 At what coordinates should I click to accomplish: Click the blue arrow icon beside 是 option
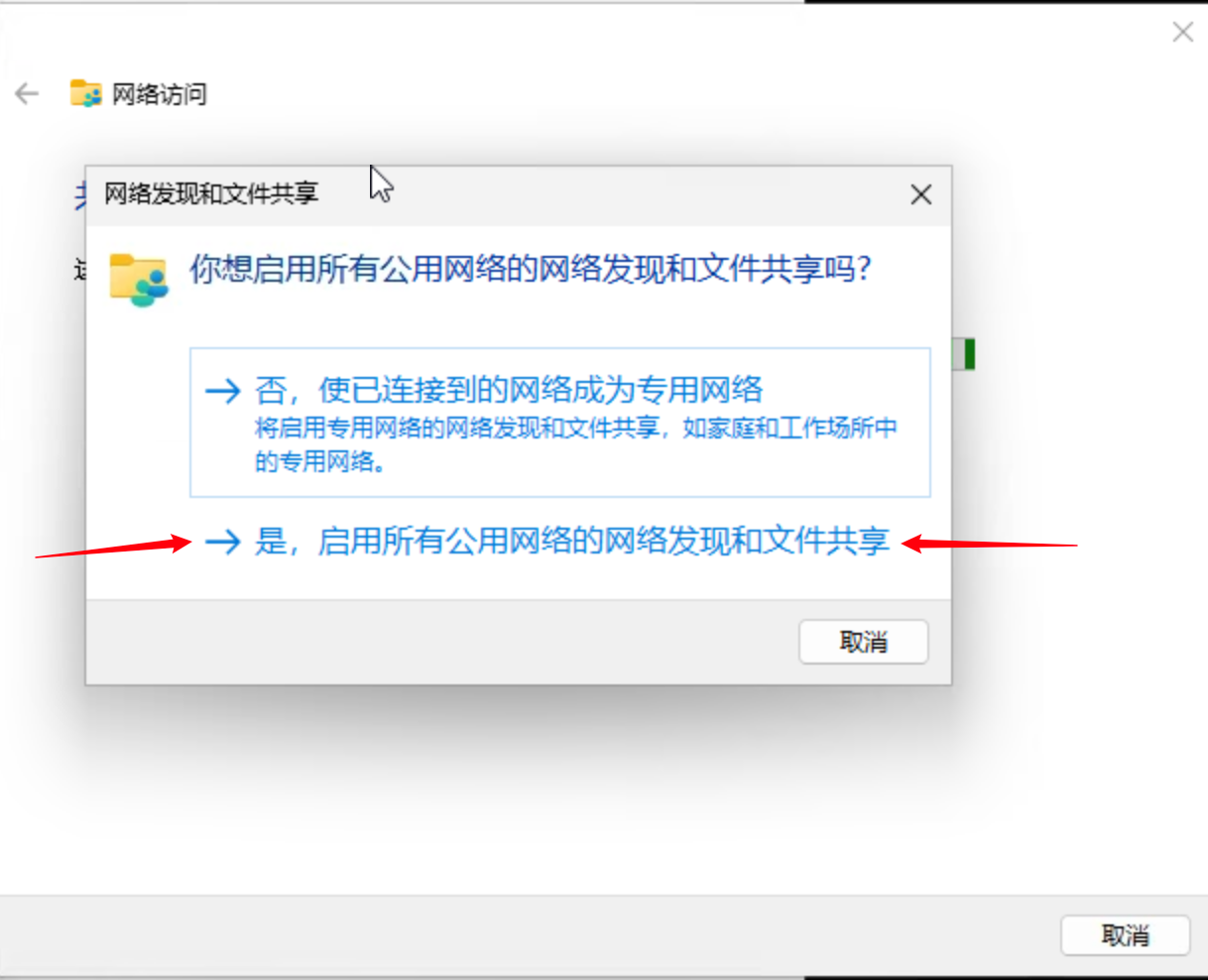[x=223, y=541]
